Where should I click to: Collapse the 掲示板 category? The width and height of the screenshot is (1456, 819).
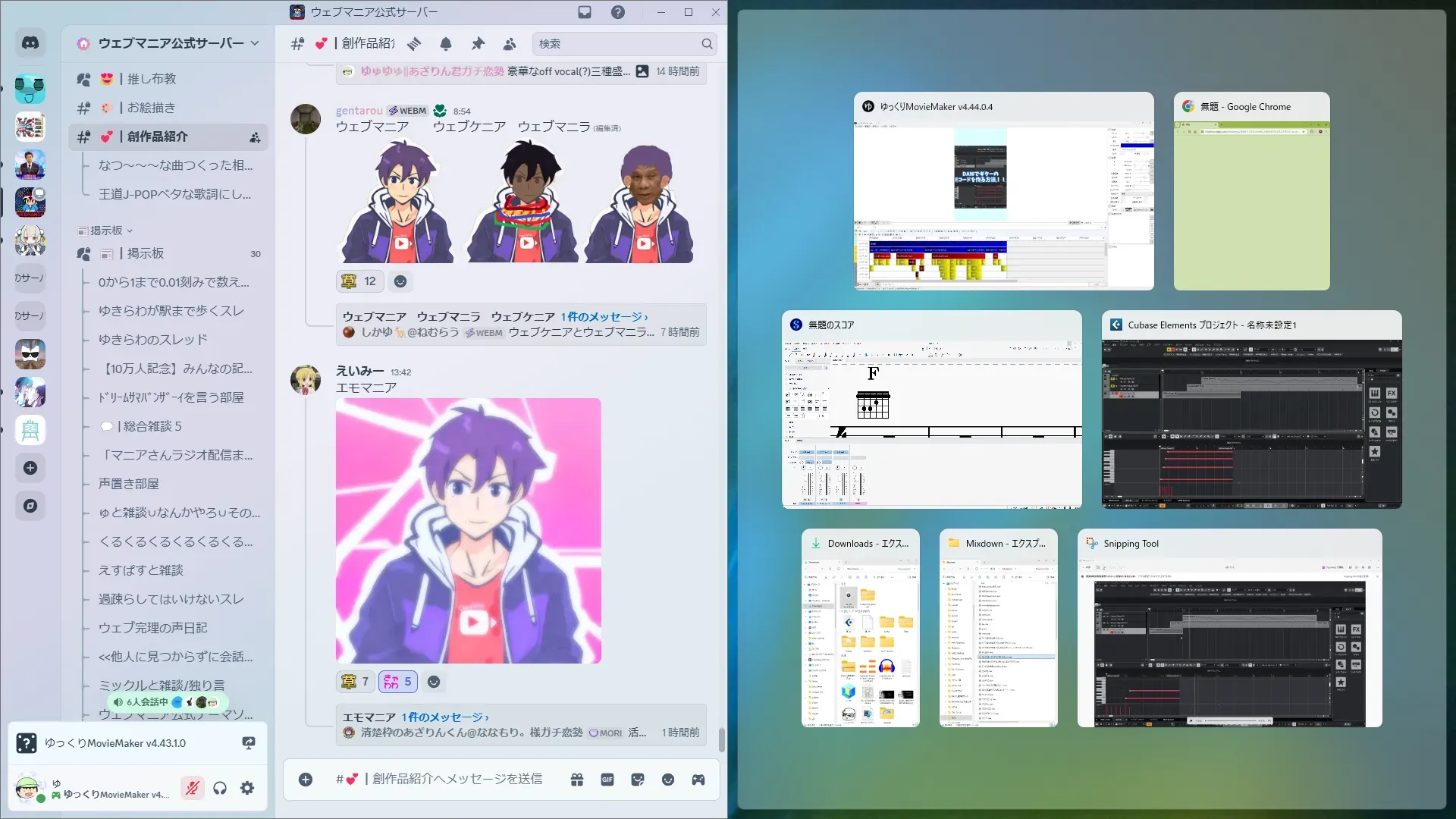[x=106, y=231]
